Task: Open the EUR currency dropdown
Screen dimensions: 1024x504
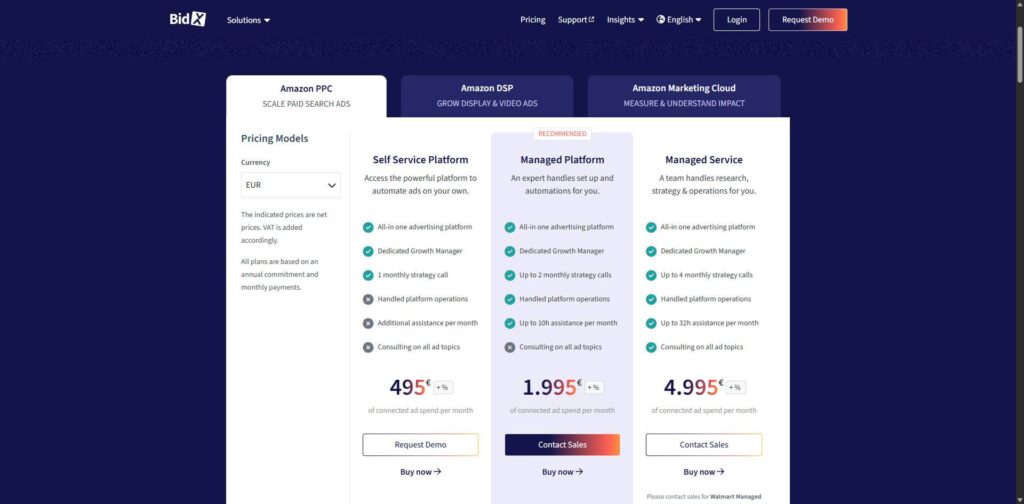Action: coord(291,185)
